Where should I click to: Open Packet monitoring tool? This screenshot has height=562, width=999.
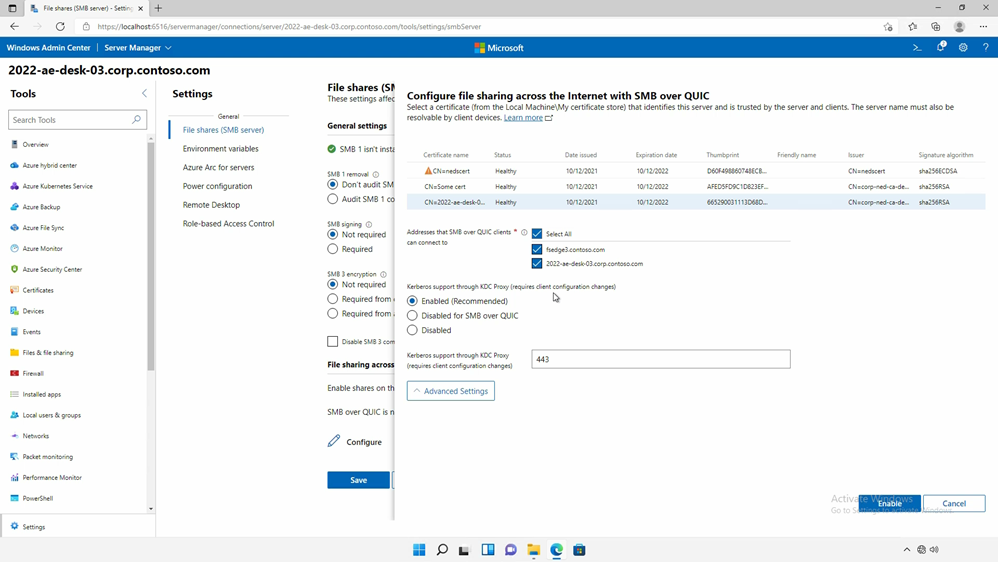point(47,457)
